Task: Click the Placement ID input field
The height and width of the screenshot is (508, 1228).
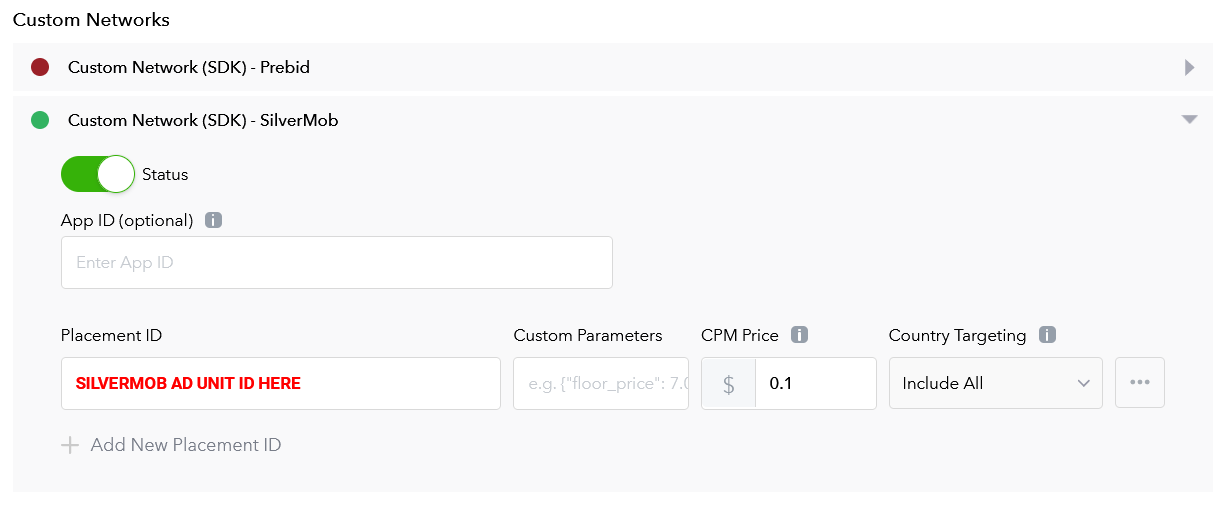Action: click(x=280, y=383)
